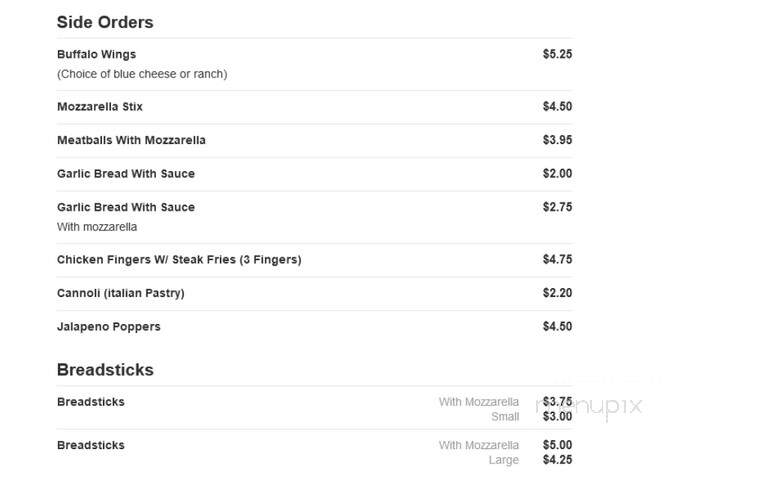Click the Jalapeno Poppers $4.50 price
This screenshot has height=489, width=768.
(557, 326)
